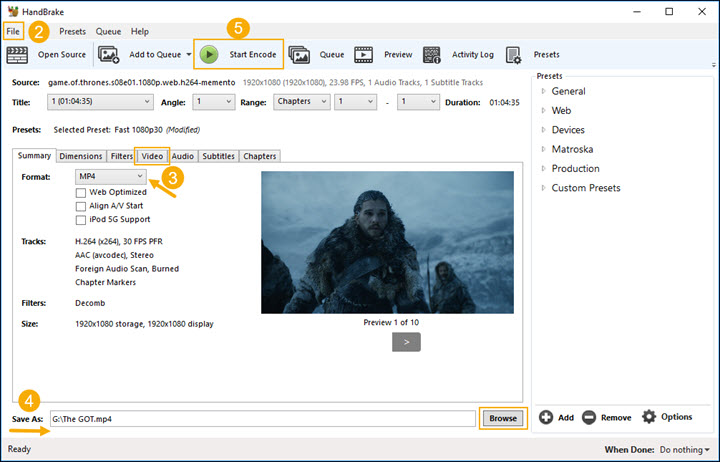Toggle the Align A/V Start checkbox
Screen dimensions: 720x462
(81, 205)
